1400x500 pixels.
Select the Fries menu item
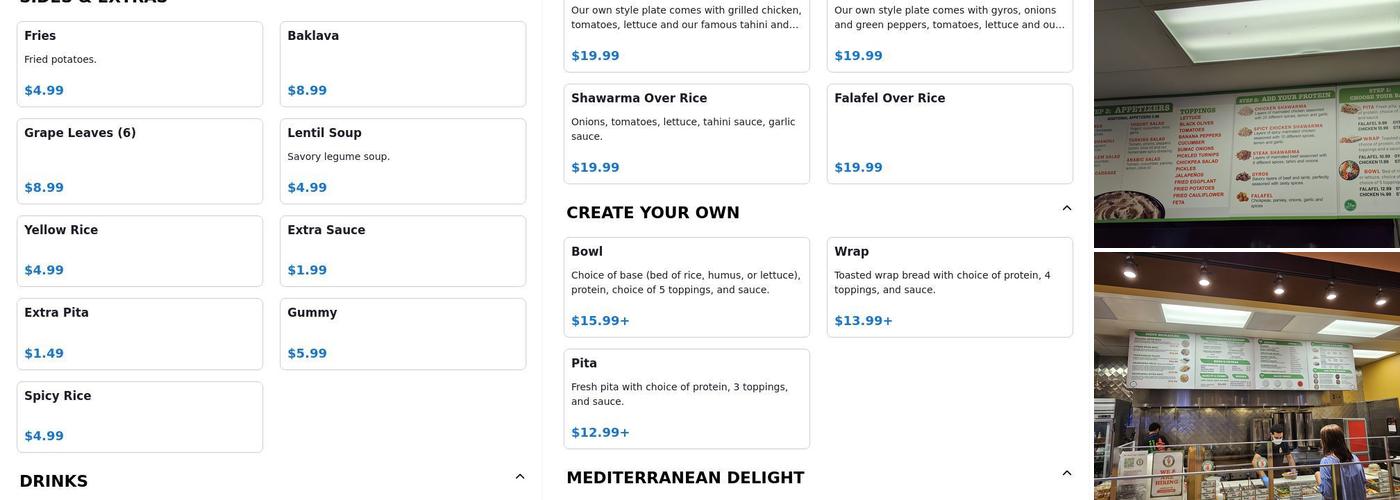140,64
